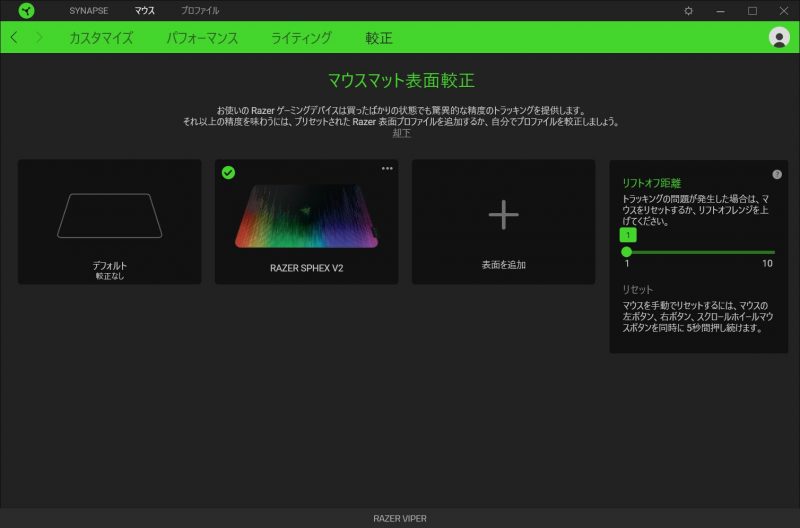
Task: Click the 表面を追加 label
Action: [504, 265]
